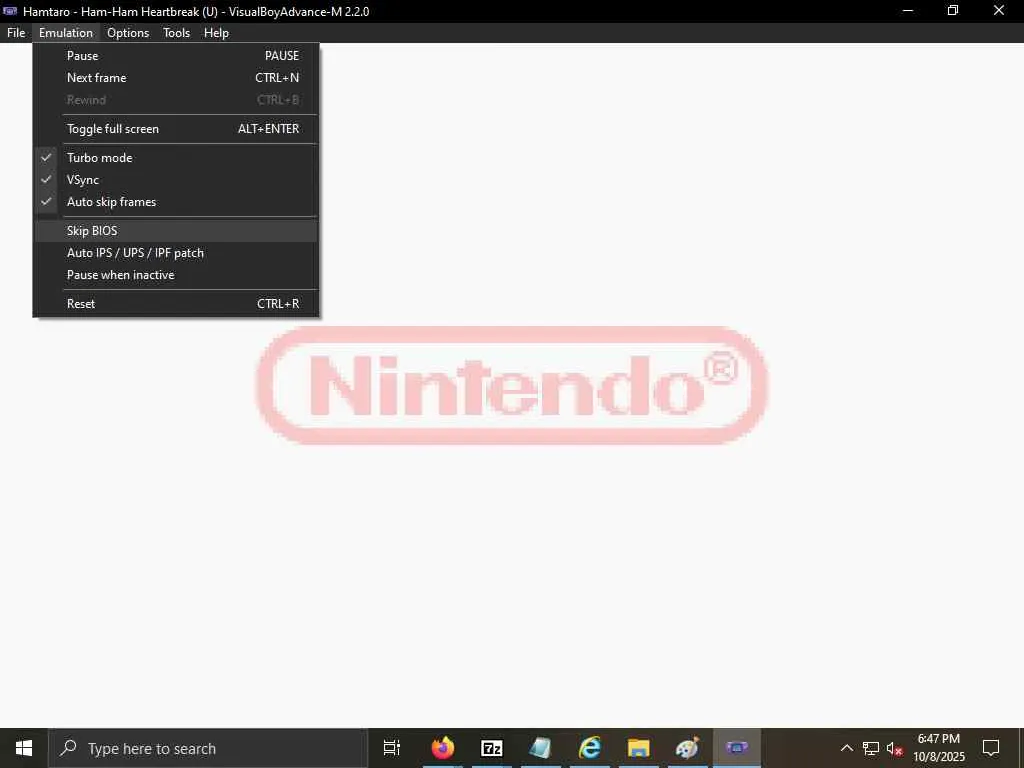This screenshot has width=1024, height=768.
Task: Minimize the VisualBoyAdvance-M window
Action: [907, 11]
